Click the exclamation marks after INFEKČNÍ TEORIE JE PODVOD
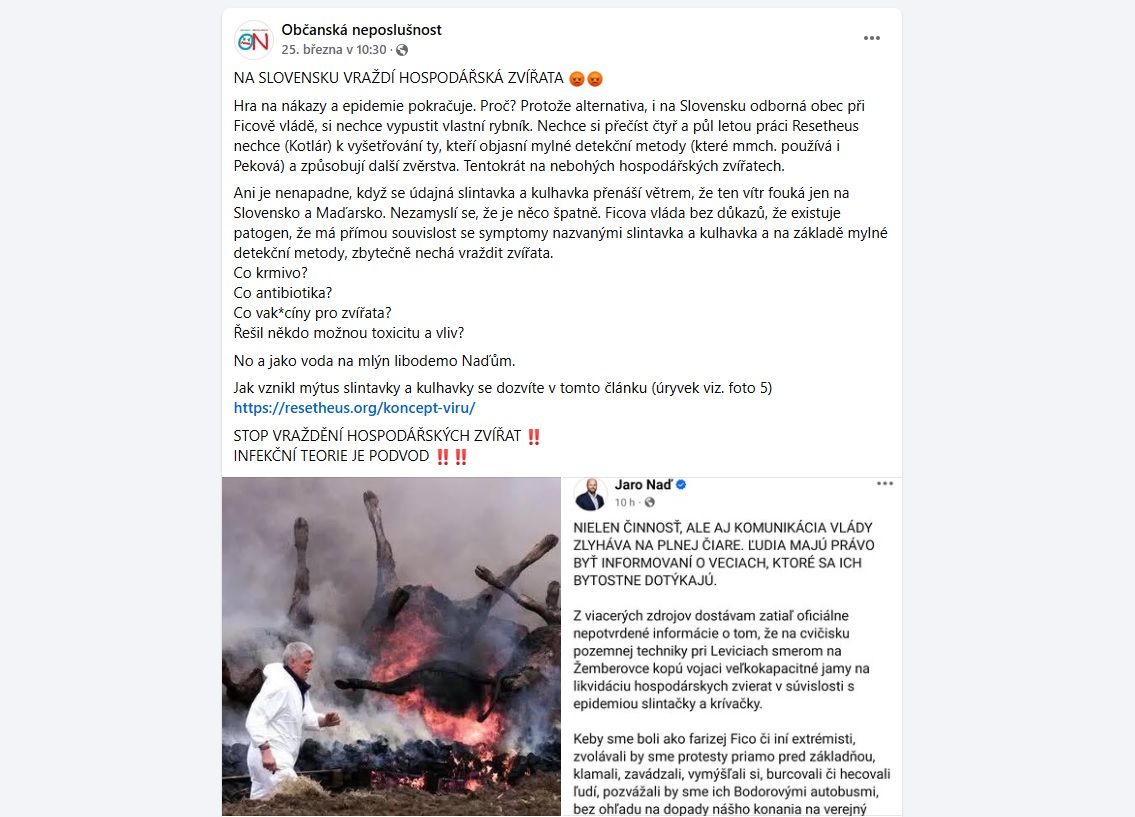The image size is (1135, 817). click(x=452, y=457)
